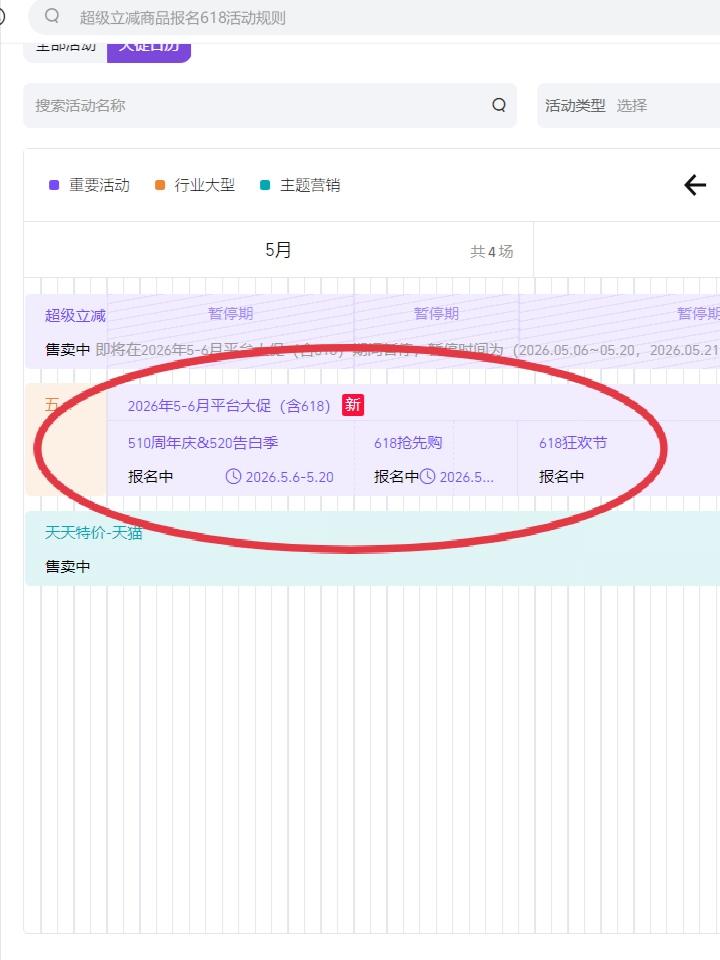Image resolution: width=720 pixels, height=960 pixels.
Task: Open 618抢先购 sub-activity
Action: pyautogui.click(x=408, y=443)
